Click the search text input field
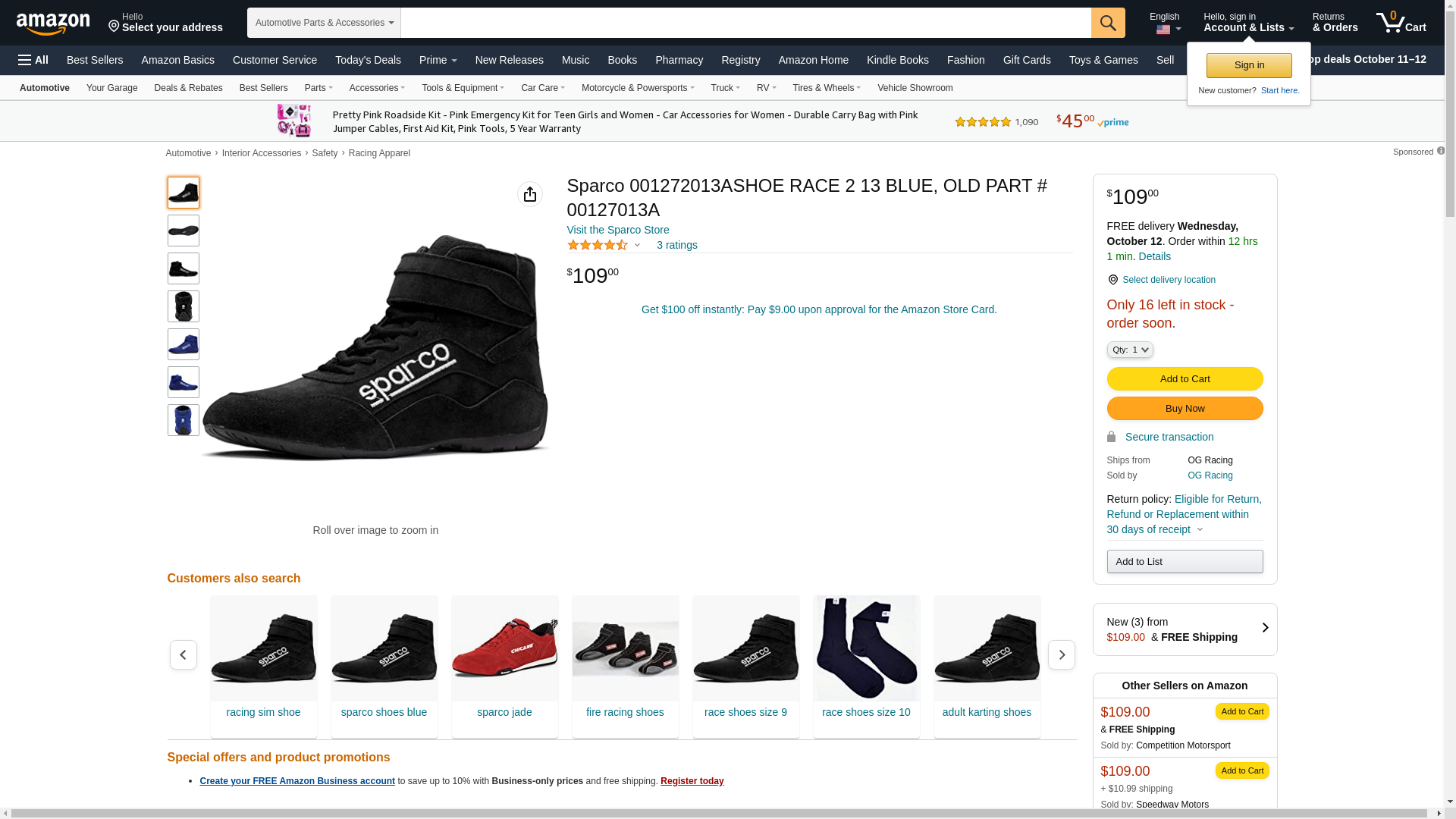Image resolution: width=1456 pixels, height=819 pixels. [x=745, y=23]
